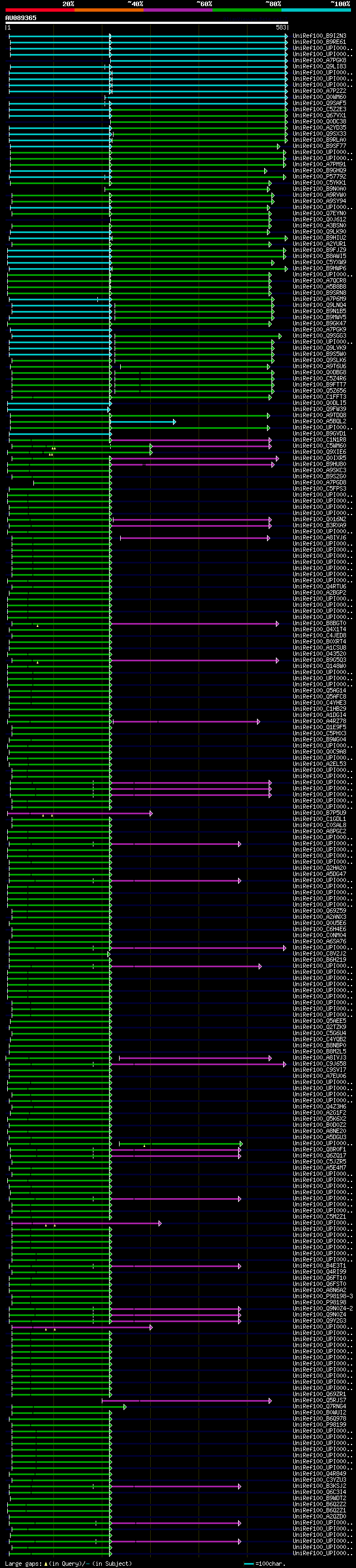Select hit label UniRef100_B9HWP6
Image resolution: width=356 pixels, height=1568 pixels.
point(319,269)
